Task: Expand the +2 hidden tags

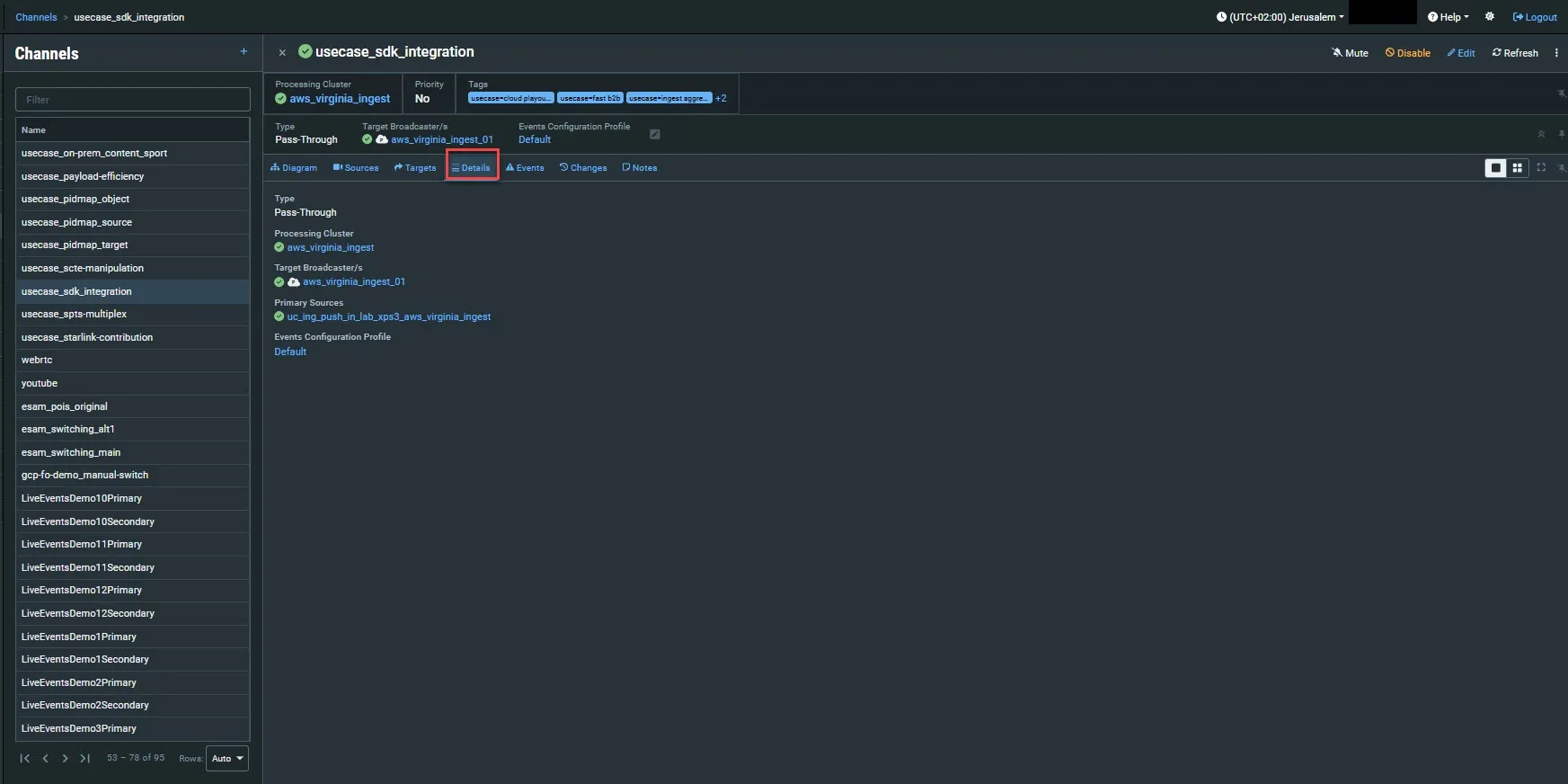Action: click(x=721, y=98)
